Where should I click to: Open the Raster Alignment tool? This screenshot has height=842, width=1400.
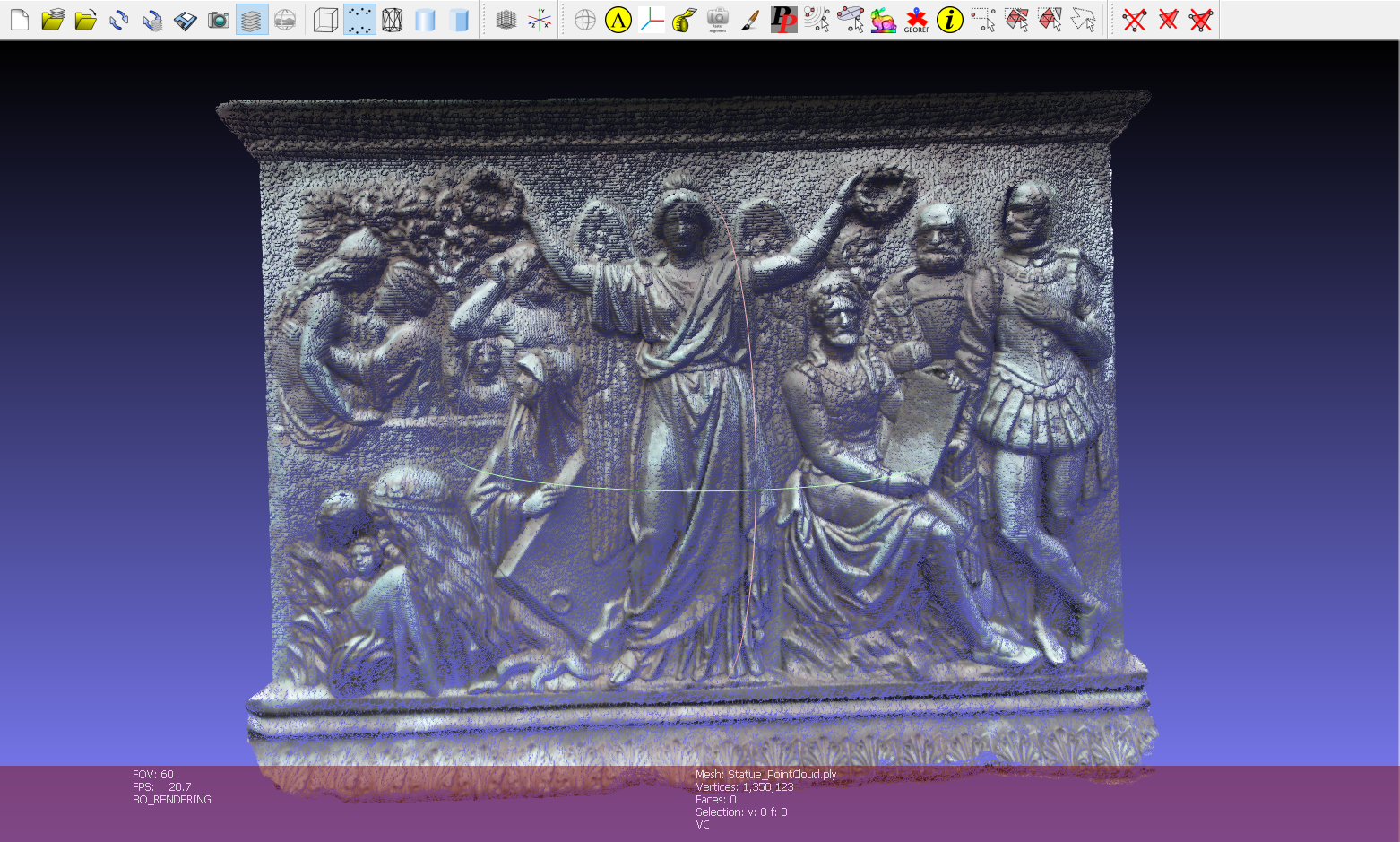tap(718, 20)
